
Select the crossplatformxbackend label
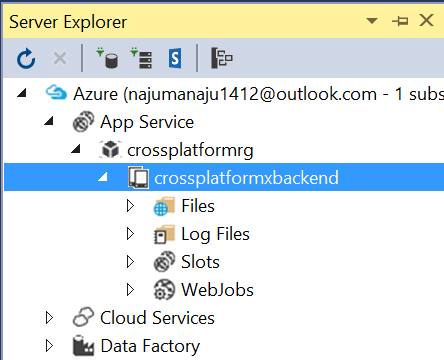coord(246,178)
